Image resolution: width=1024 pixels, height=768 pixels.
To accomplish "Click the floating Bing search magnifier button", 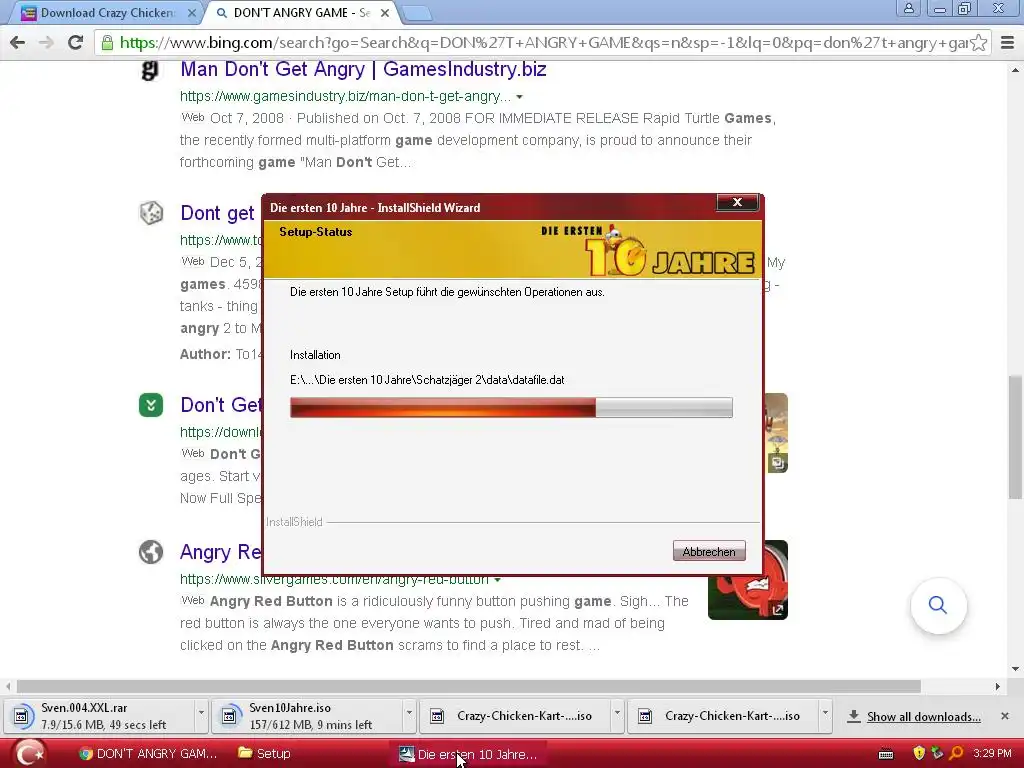I will pyautogui.click(x=938, y=605).
